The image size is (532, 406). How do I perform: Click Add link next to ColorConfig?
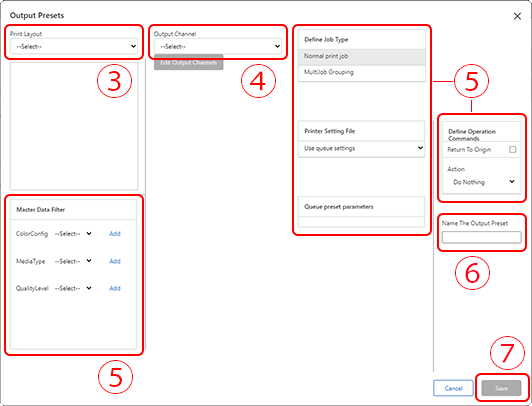[x=115, y=234]
